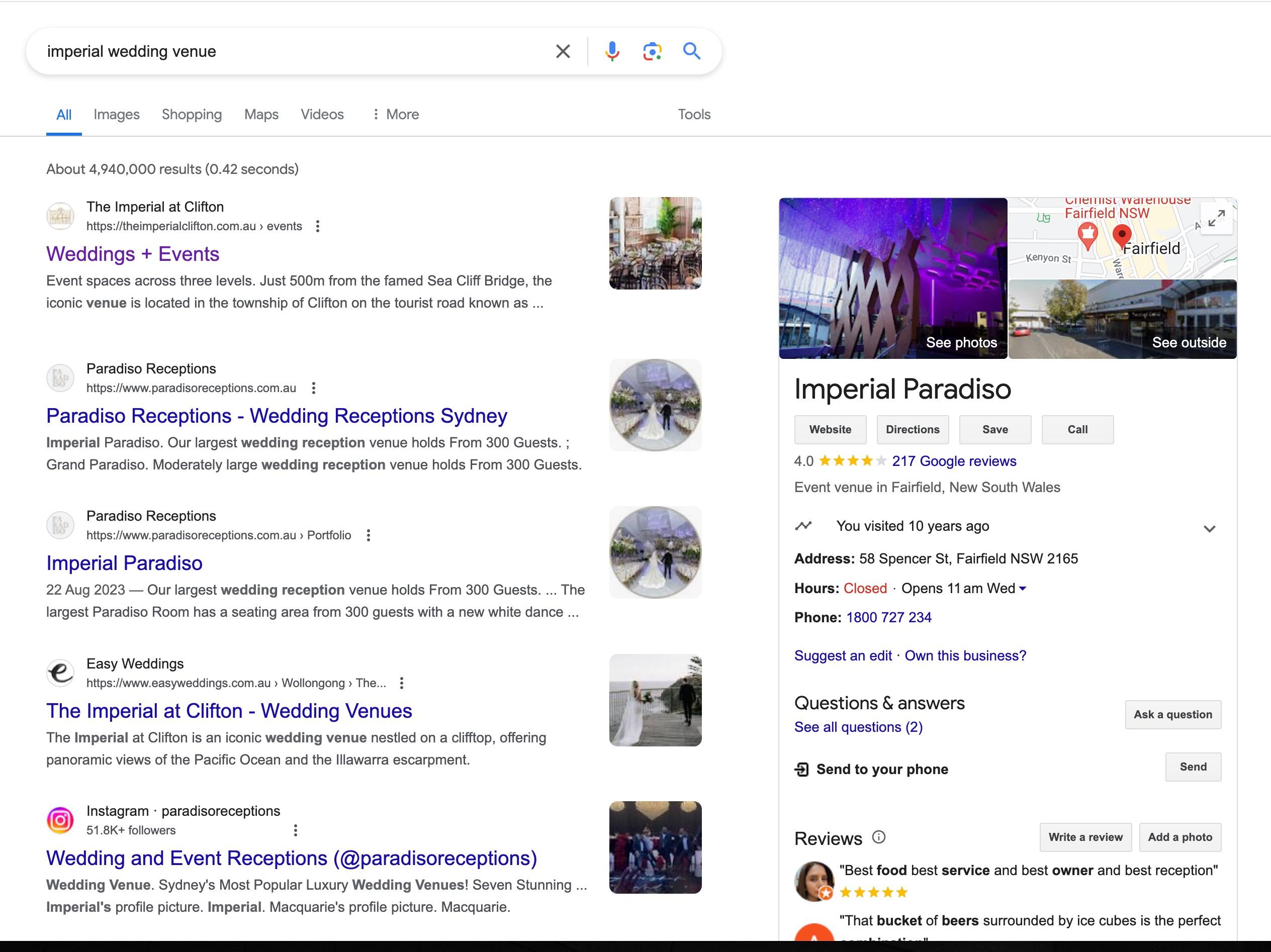Image resolution: width=1271 pixels, height=952 pixels.
Task: Switch to the Images tab
Action: (117, 114)
